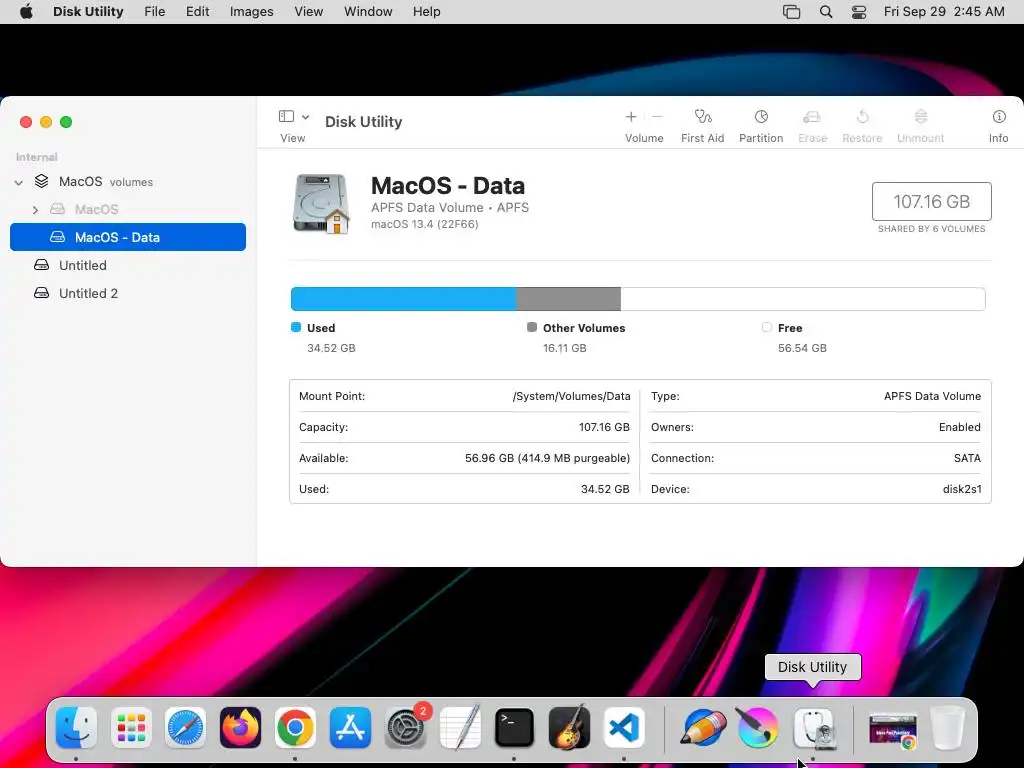Open the Images menu
The image size is (1024, 768).
tap(251, 12)
